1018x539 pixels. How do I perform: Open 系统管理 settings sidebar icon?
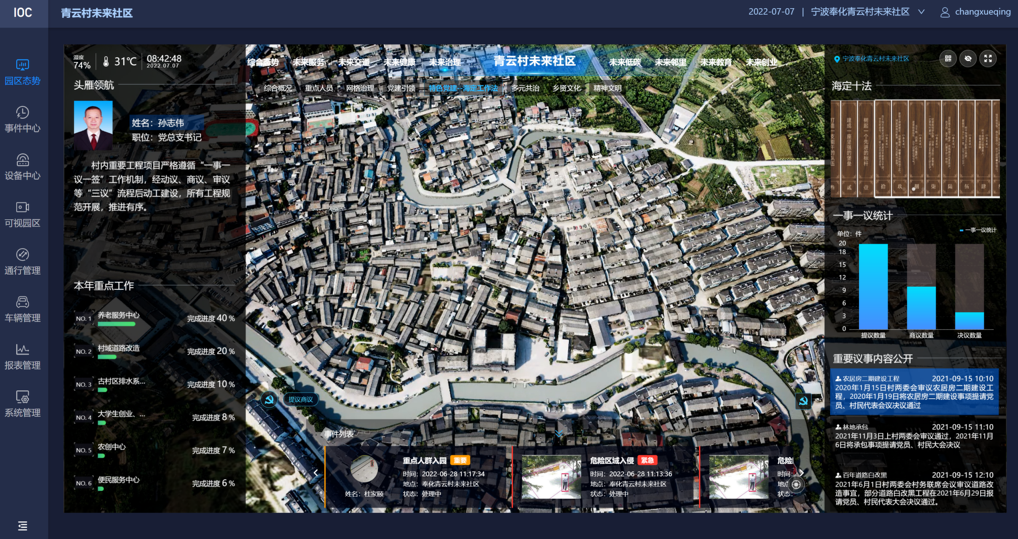click(x=23, y=397)
